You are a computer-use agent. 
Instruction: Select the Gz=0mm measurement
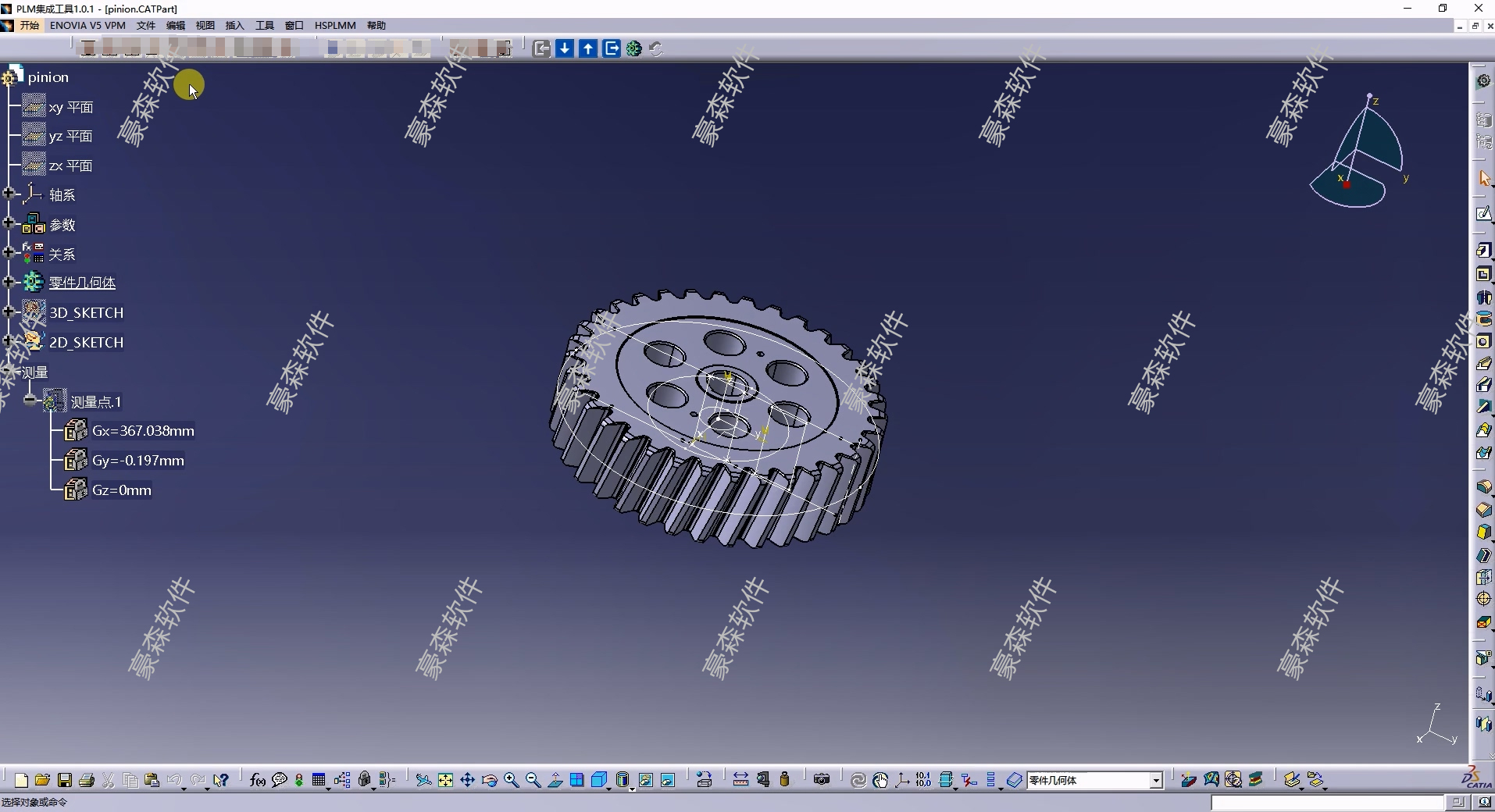122,490
